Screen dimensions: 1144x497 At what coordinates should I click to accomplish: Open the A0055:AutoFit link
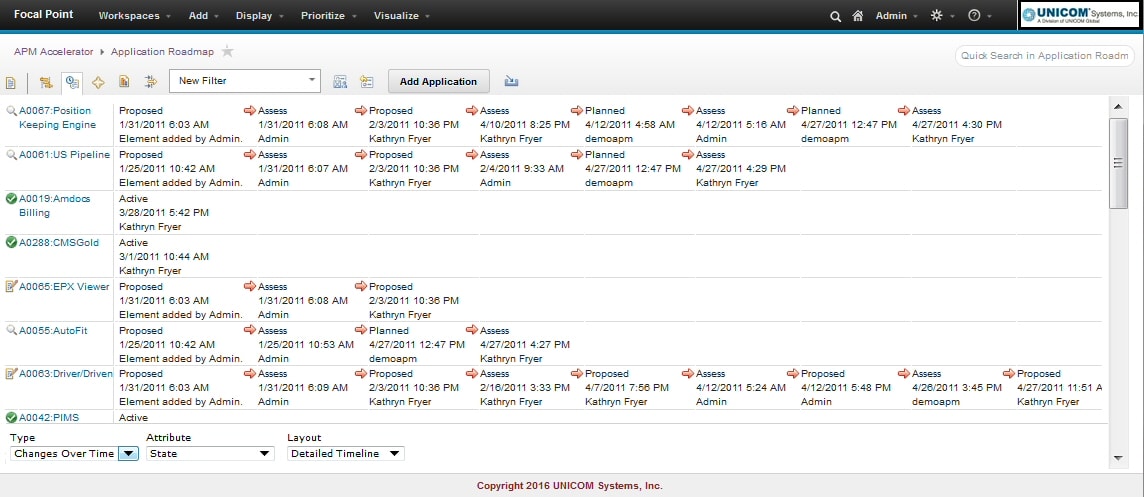click(x=53, y=330)
